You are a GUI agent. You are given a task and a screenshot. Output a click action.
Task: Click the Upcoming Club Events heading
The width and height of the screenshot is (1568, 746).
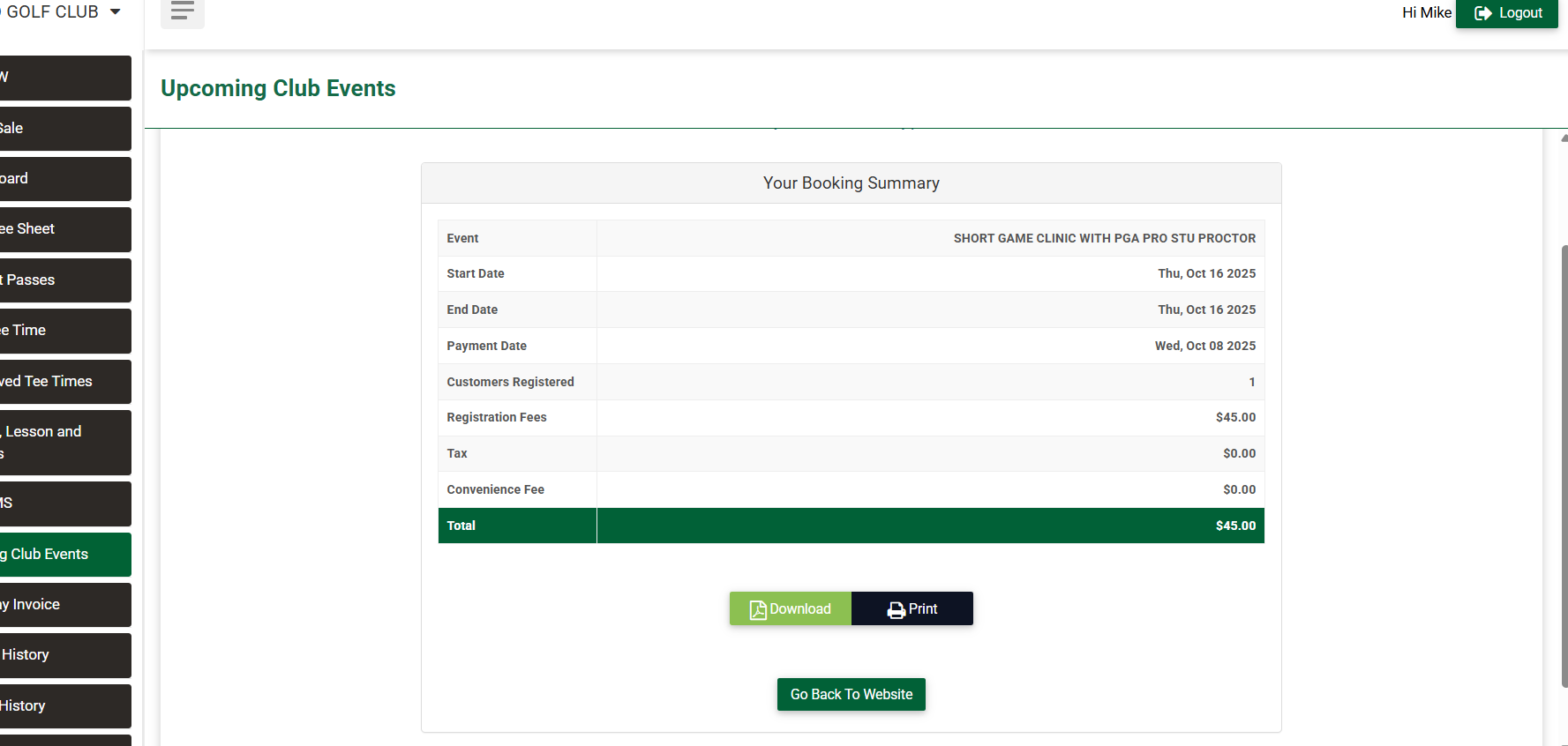(x=278, y=88)
